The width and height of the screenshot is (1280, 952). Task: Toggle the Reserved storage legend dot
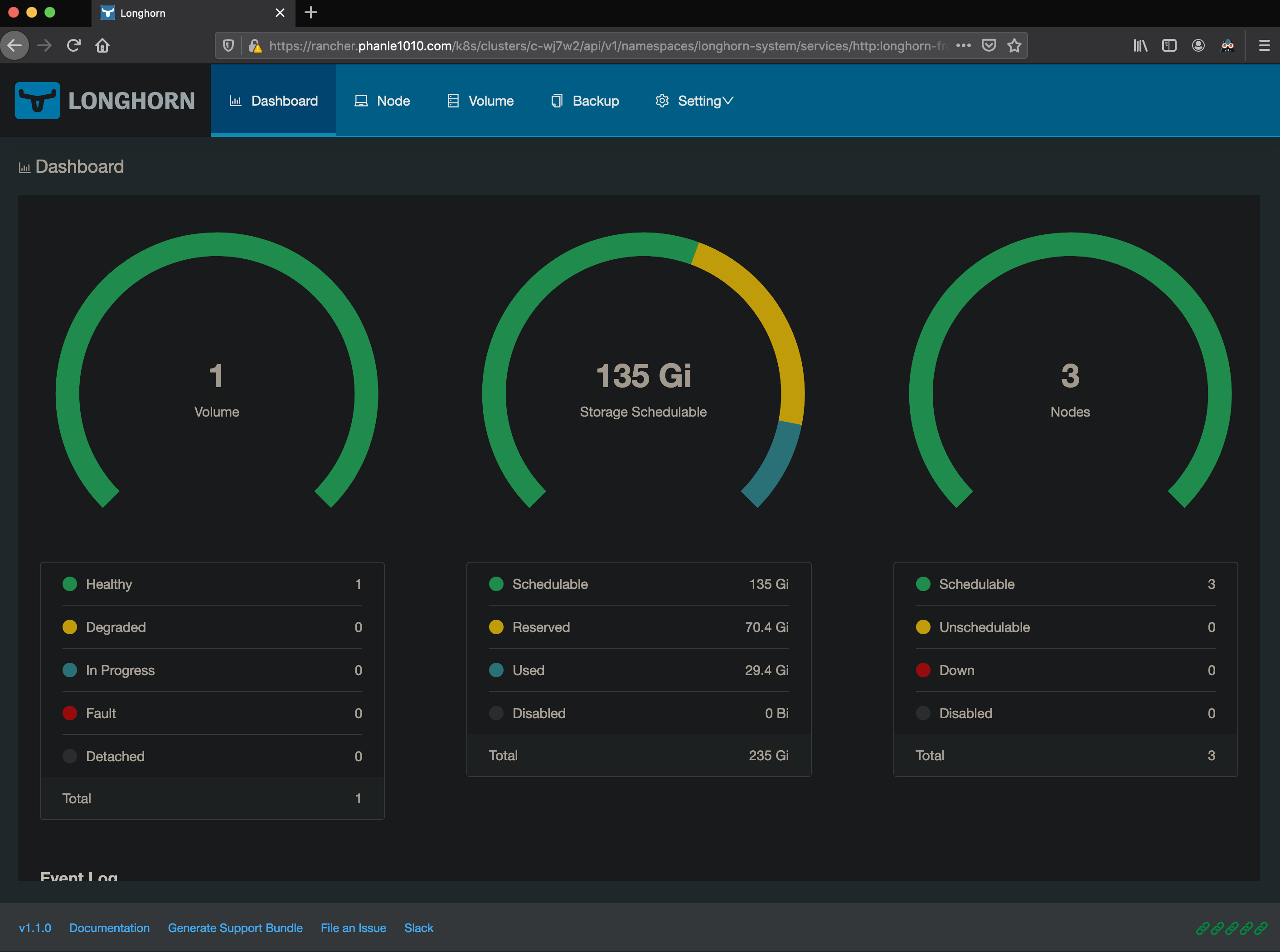[496, 627]
